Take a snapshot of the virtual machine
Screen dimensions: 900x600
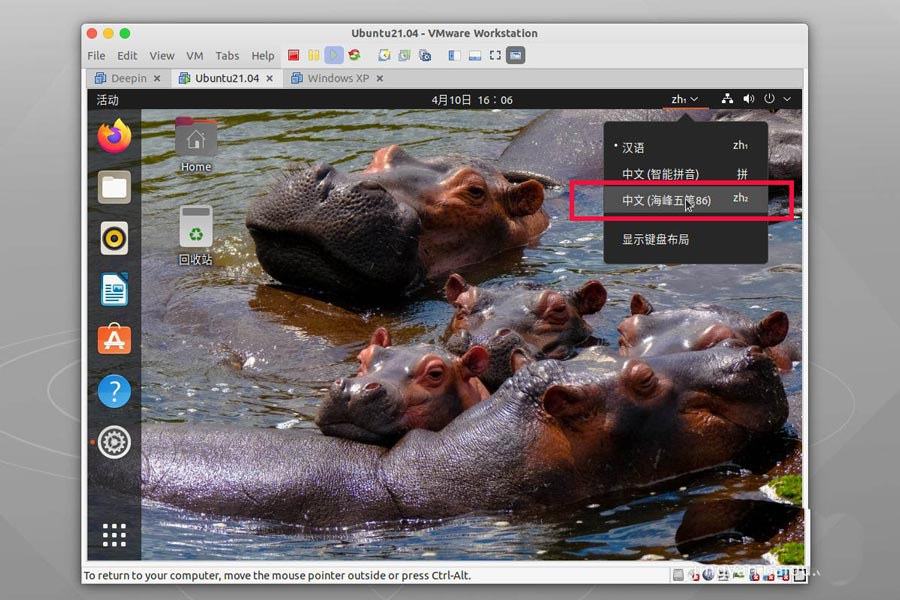[x=383, y=55]
